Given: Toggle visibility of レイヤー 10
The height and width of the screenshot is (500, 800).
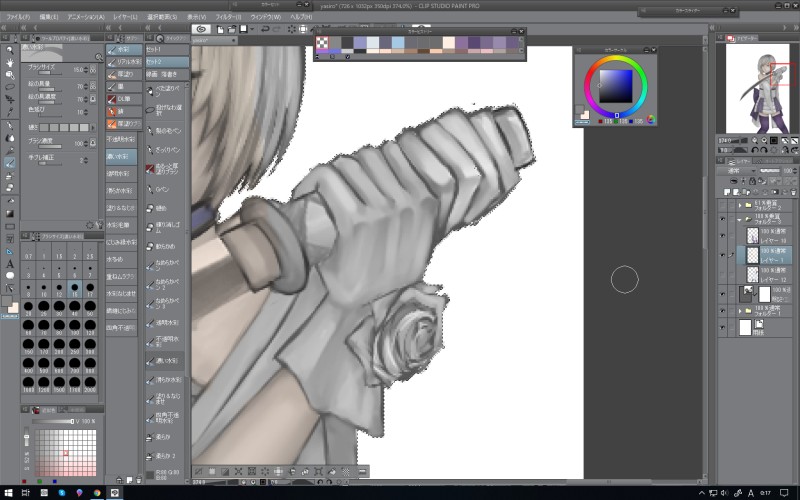Looking at the screenshot, I should coord(722,235).
